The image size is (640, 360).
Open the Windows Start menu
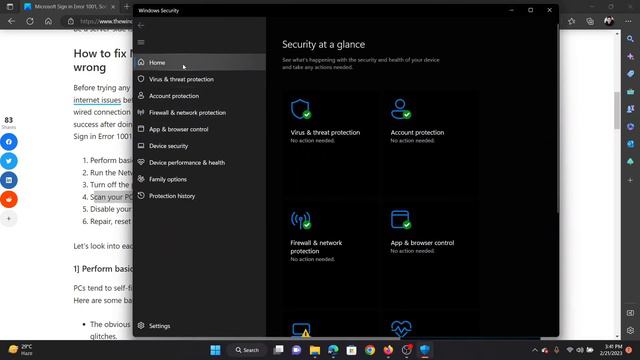click(216, 350)
